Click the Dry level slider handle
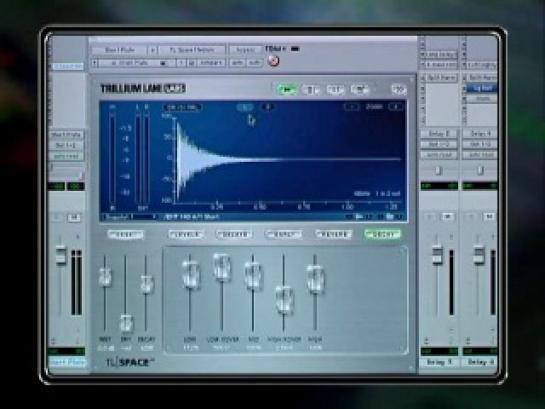The height and width of the screenshot is (409, 545). pos(126,323)
